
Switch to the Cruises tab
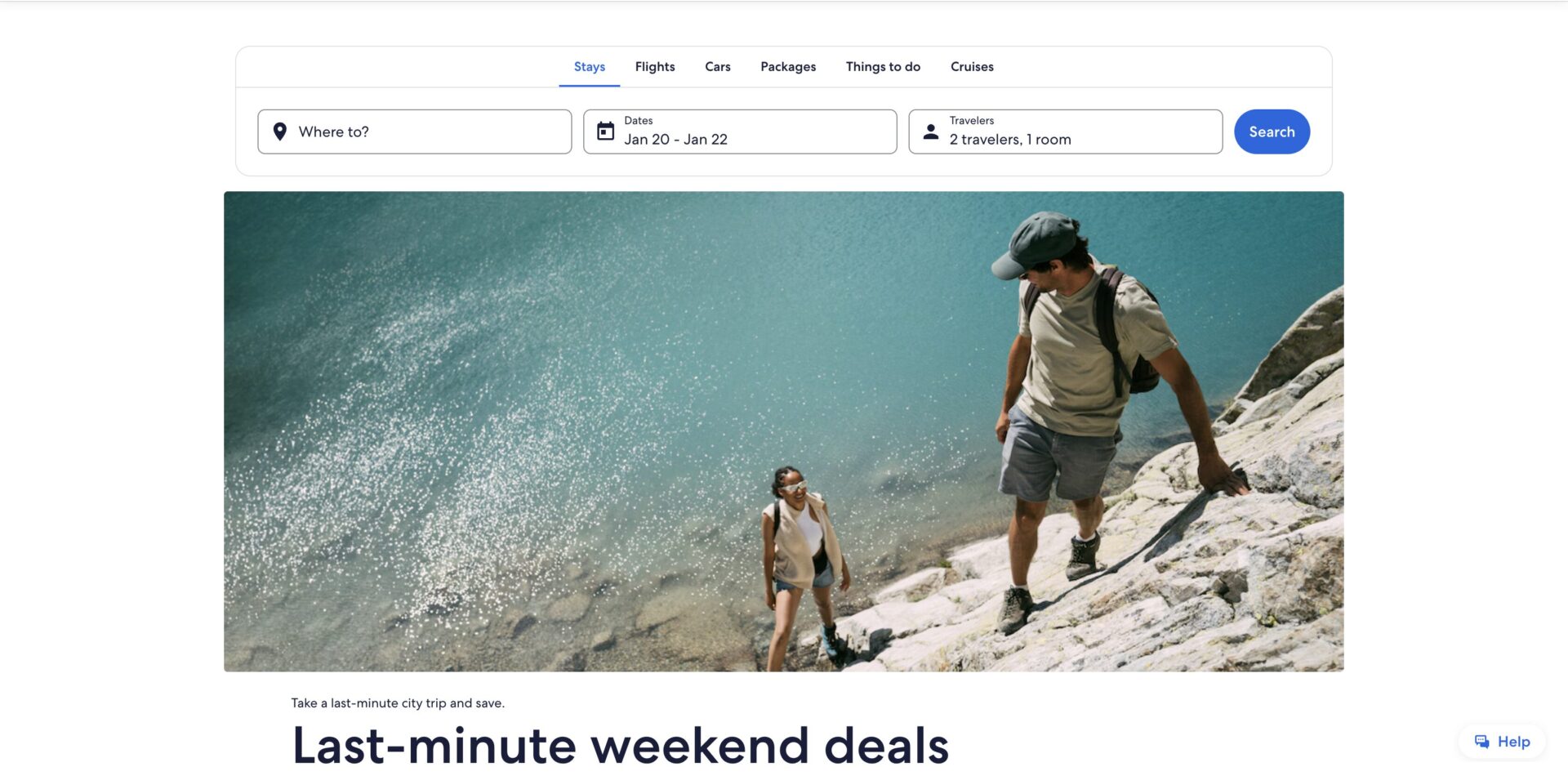972,67
